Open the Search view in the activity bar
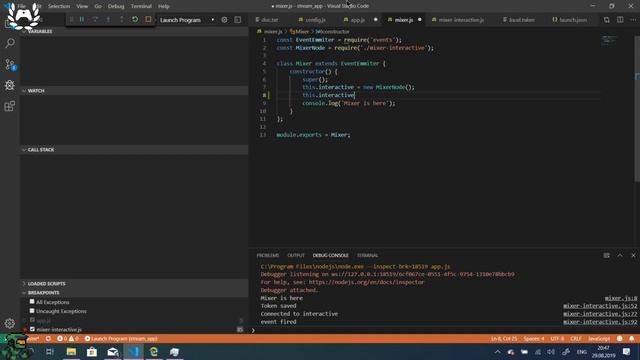 10,43
